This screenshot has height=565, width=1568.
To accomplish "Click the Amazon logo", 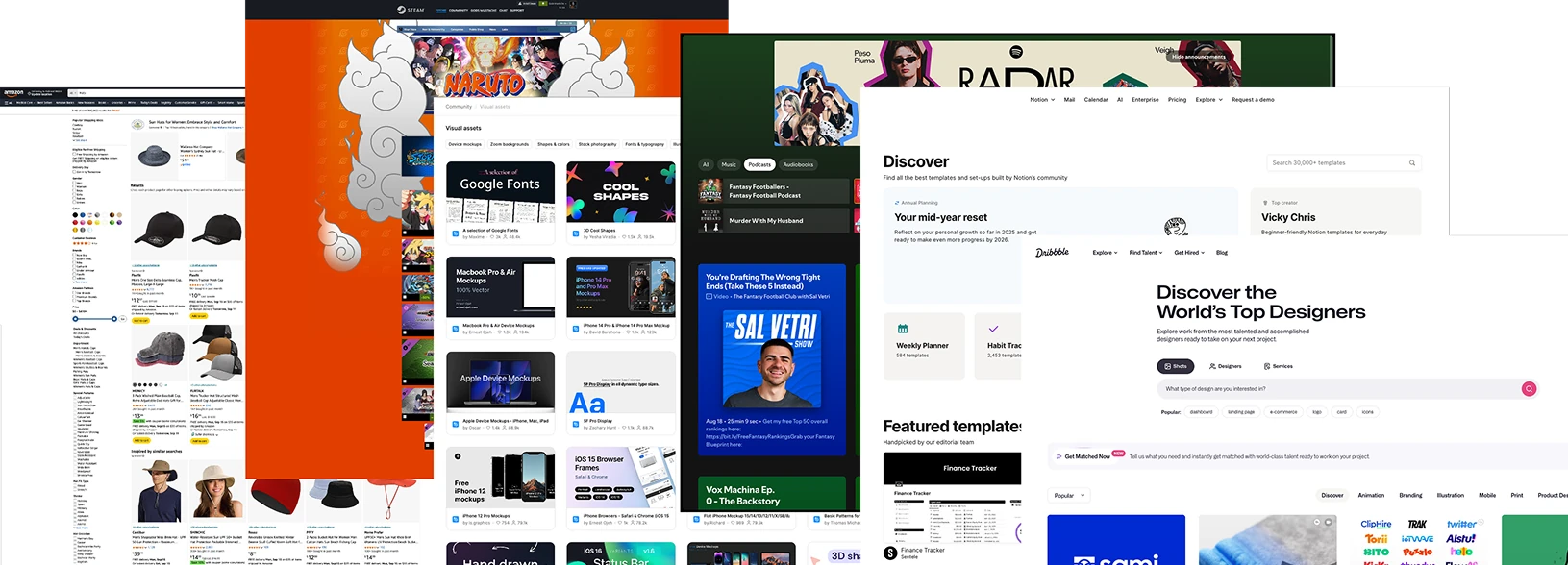I will point(13,93).
